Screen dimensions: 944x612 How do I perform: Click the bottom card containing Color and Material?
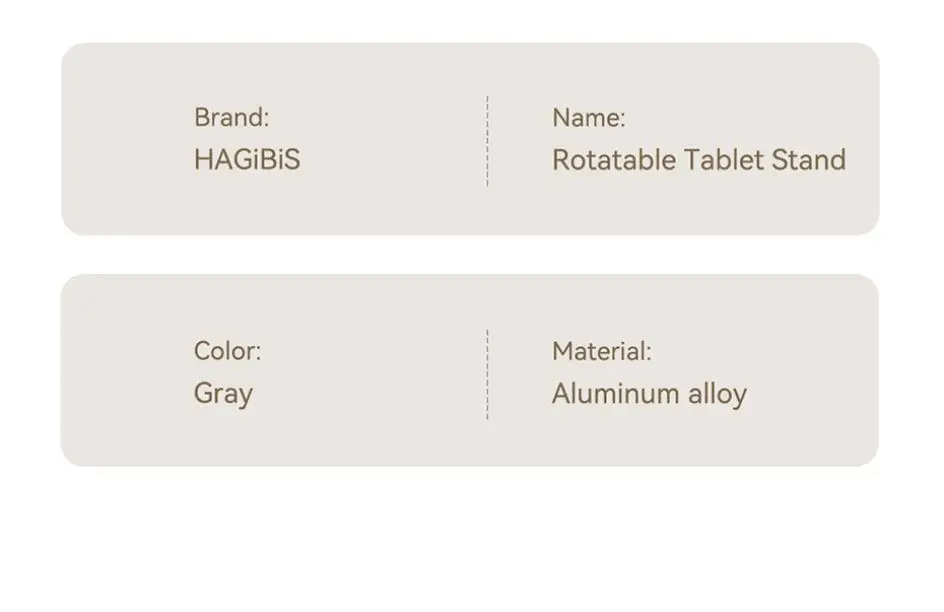click(470, 370)
